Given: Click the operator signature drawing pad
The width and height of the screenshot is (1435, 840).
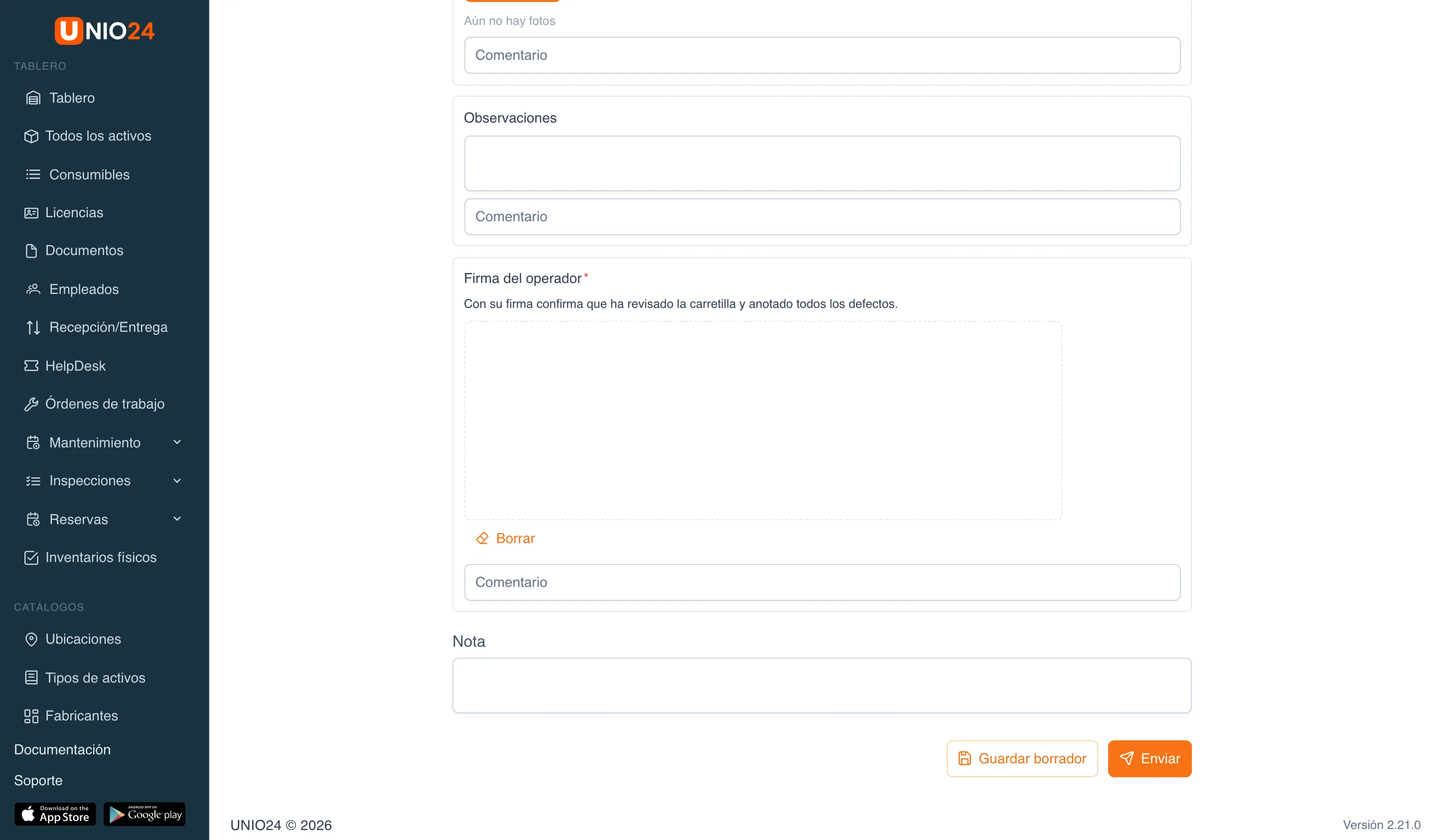Looking at the screenshot, I should coord(762,420).
